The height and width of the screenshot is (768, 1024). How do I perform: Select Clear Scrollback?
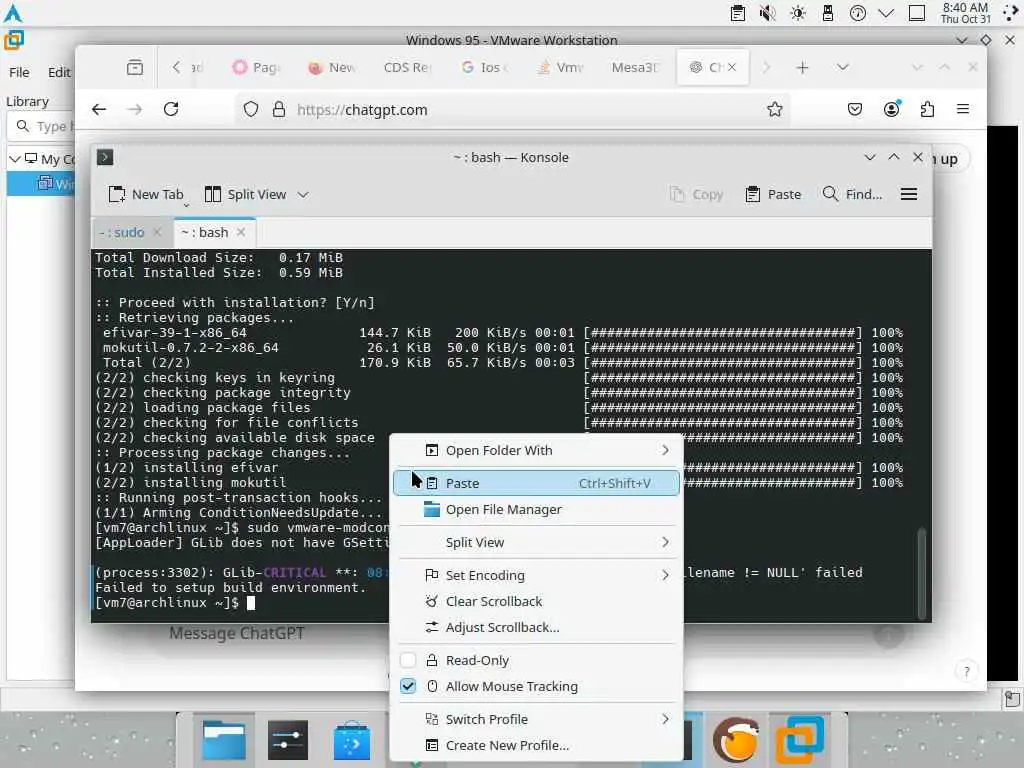click(x=536, y=601)
